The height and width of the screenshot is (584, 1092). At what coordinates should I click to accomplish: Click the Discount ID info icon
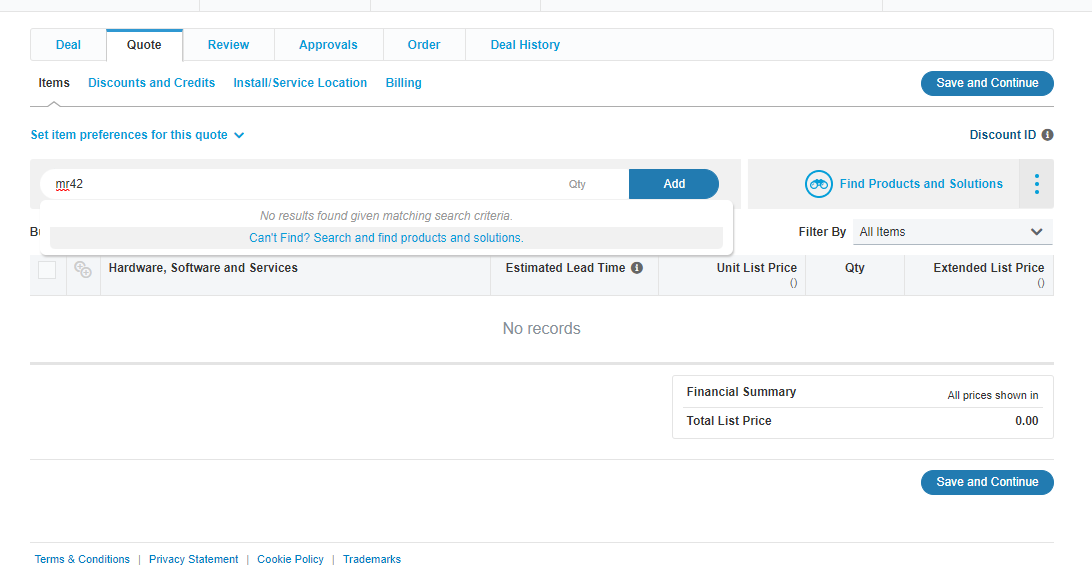coord(1047,134)
